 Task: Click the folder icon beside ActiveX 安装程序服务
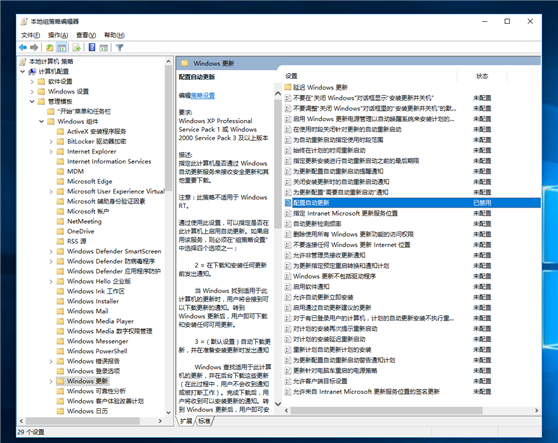[x=60, y=131]
